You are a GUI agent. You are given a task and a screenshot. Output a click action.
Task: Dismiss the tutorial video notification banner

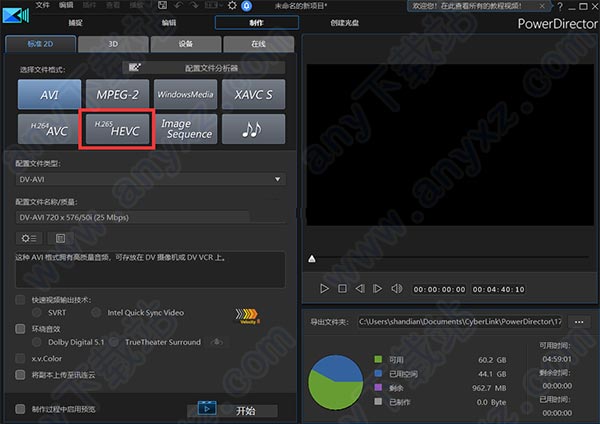[542, 6]
